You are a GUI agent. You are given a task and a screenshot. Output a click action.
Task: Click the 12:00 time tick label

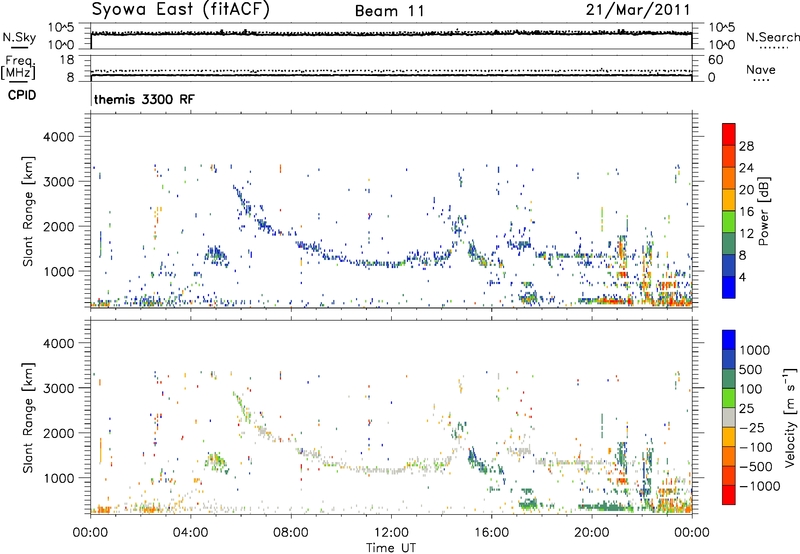click(x=391, y=533)
